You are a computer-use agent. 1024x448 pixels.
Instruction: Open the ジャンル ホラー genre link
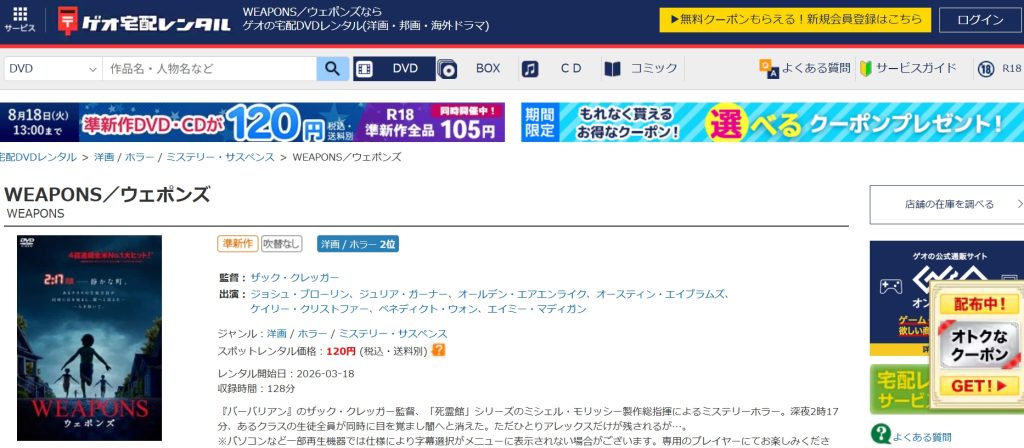pyautogui.click(x=313, y=334)
